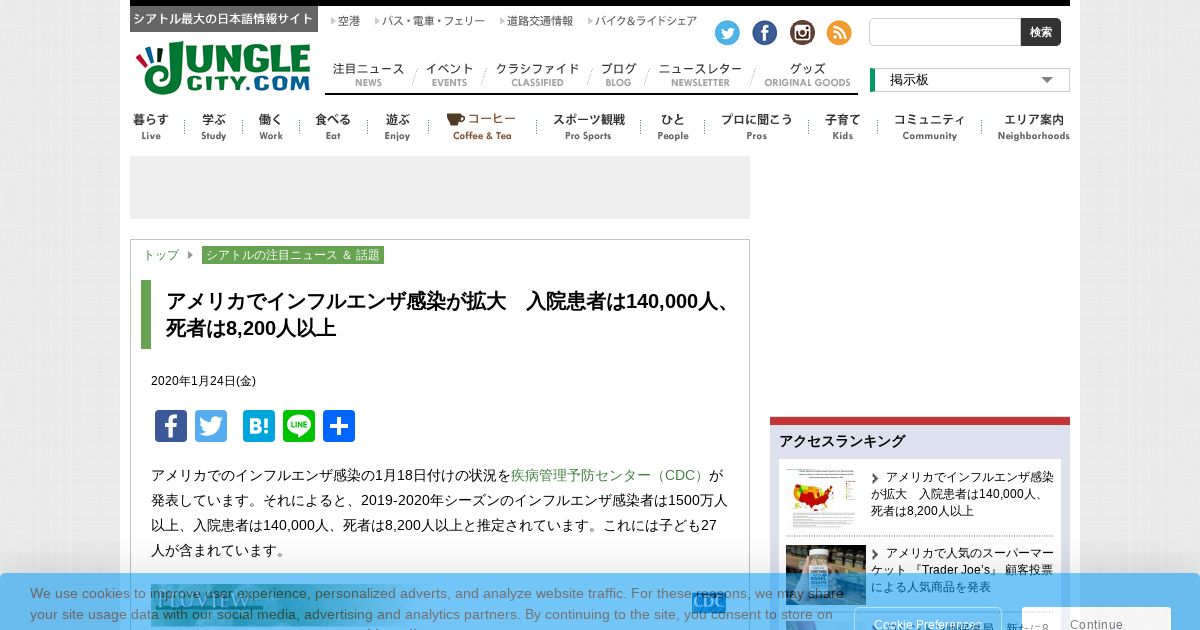
Task: Open 働く Work category
Action: coord(271,127)
